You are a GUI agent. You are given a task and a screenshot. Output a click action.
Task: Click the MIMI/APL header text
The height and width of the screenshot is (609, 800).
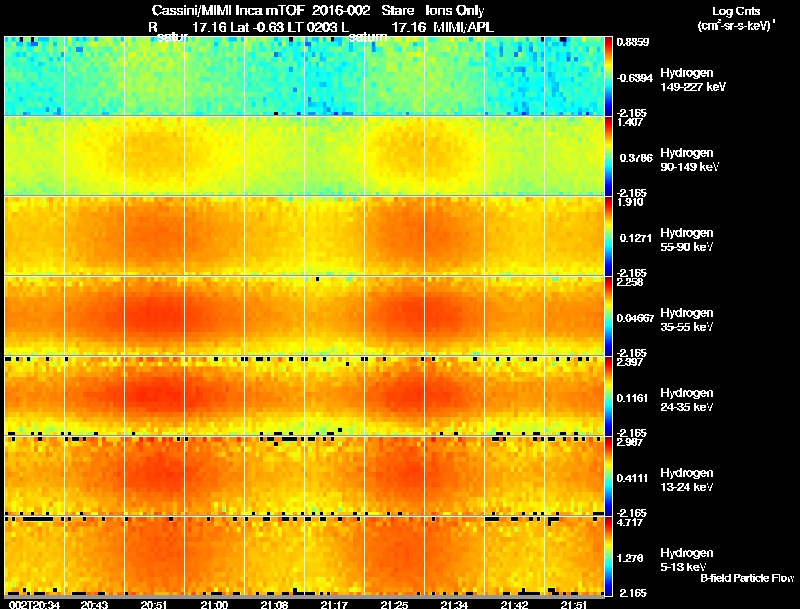(463, 27)
